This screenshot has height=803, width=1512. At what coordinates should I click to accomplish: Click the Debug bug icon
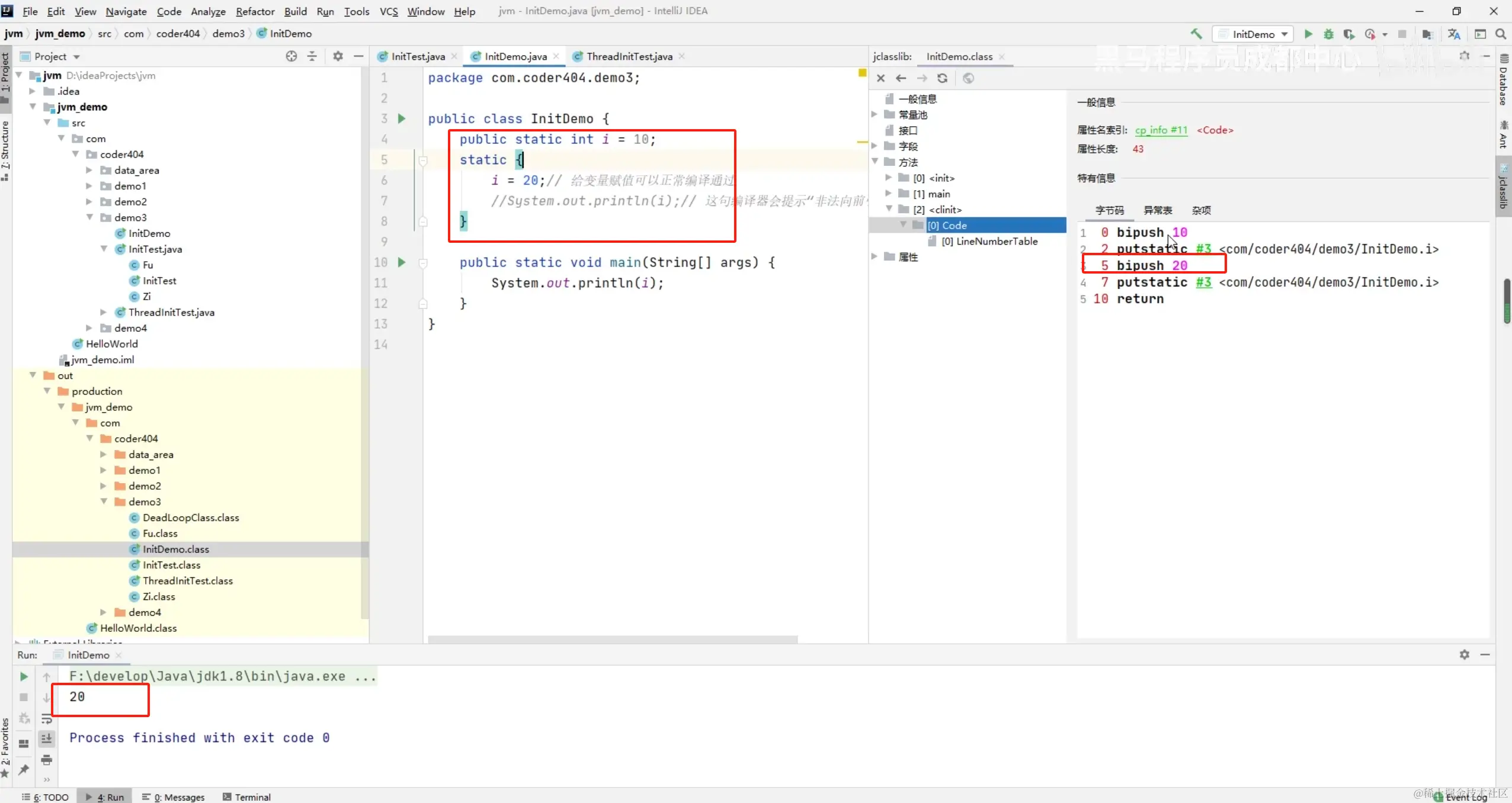pos(1328,34)
